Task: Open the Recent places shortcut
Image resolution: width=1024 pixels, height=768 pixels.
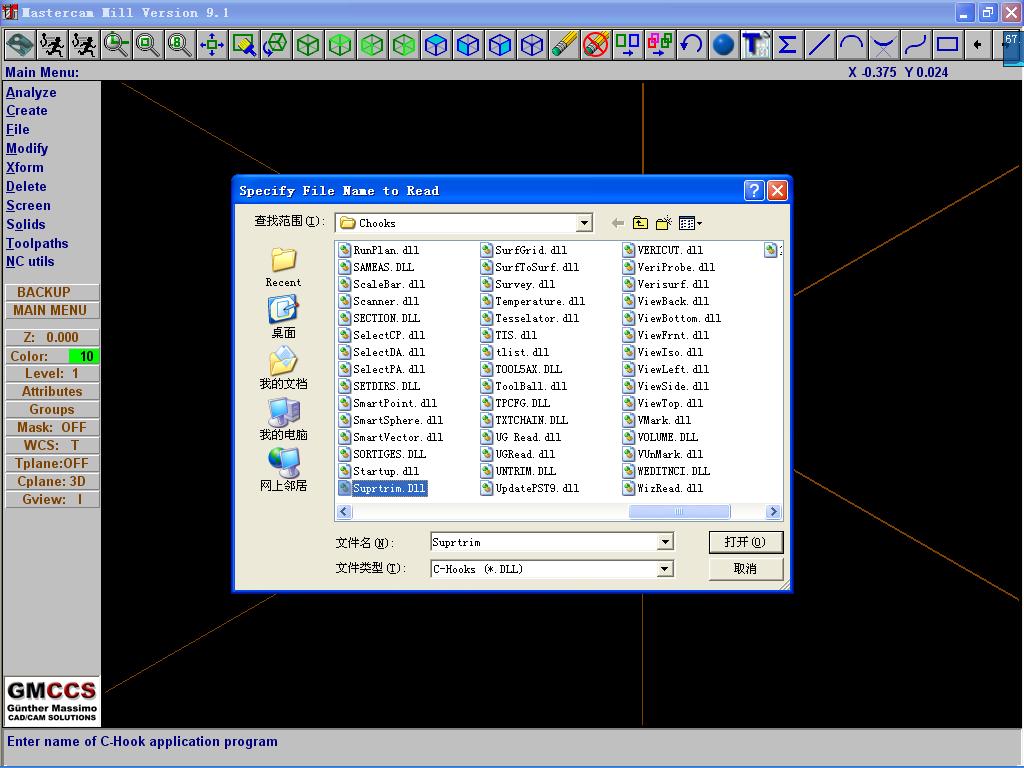Action: click(283, 268)
